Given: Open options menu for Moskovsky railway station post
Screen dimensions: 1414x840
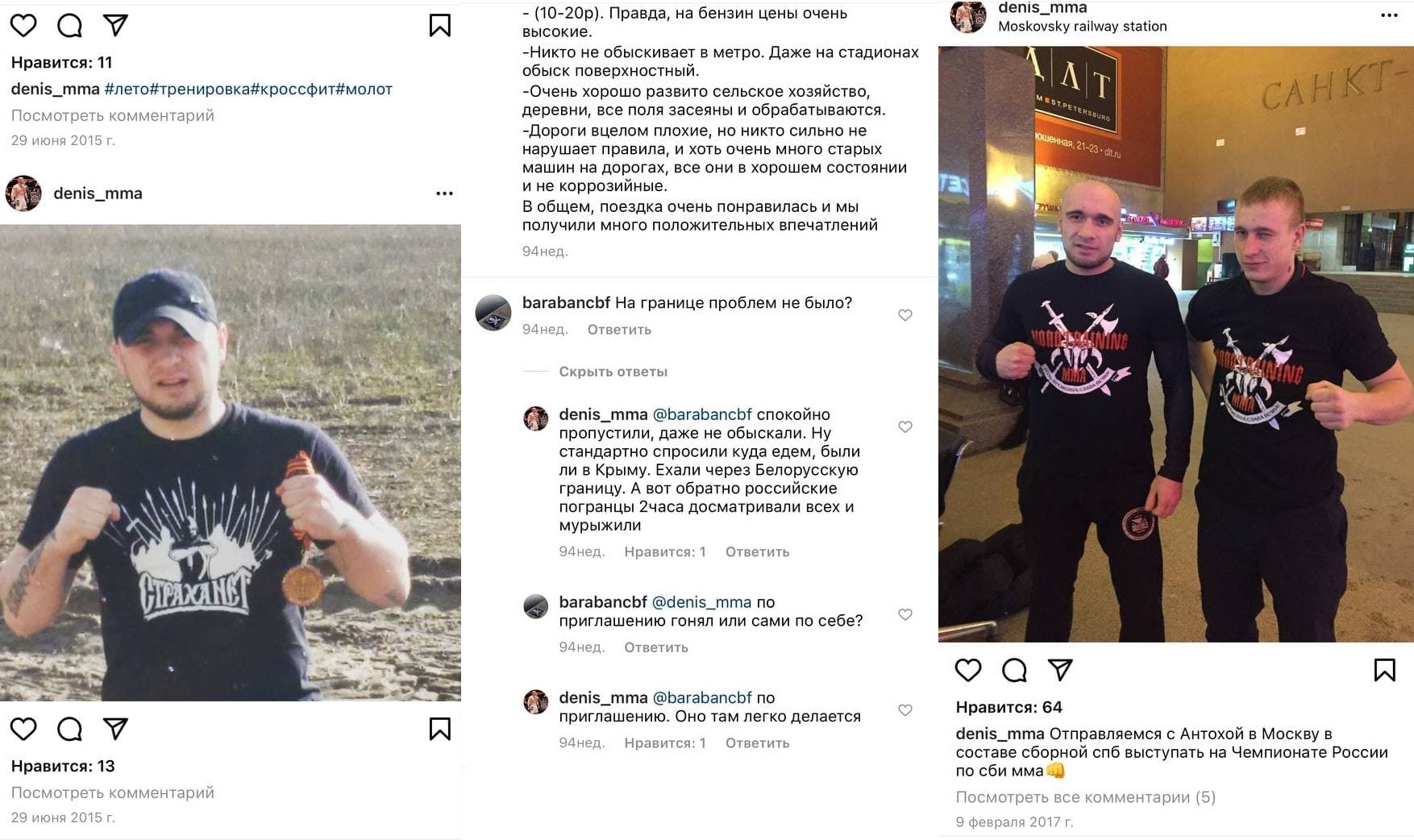Looking at the screenshot, I should (1389, 15).
